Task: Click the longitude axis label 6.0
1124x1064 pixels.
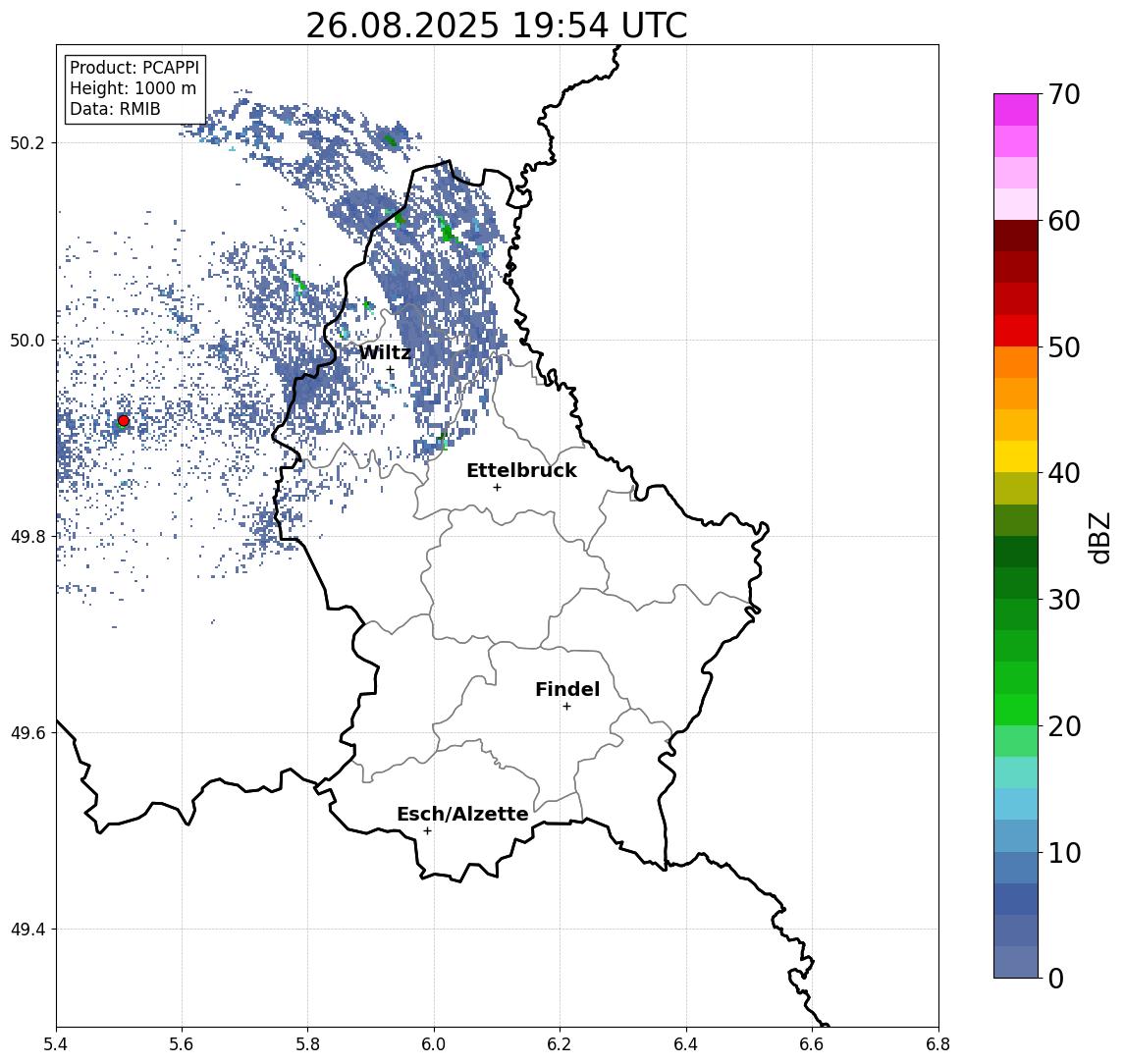Action: click(434, 1044)
